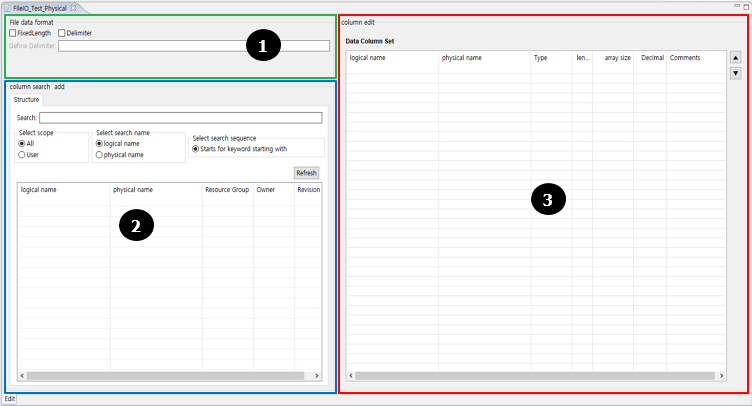Enable the FixedLength checkbox
The width and height of the screenshot is (752, 406).
pos(13,33)
